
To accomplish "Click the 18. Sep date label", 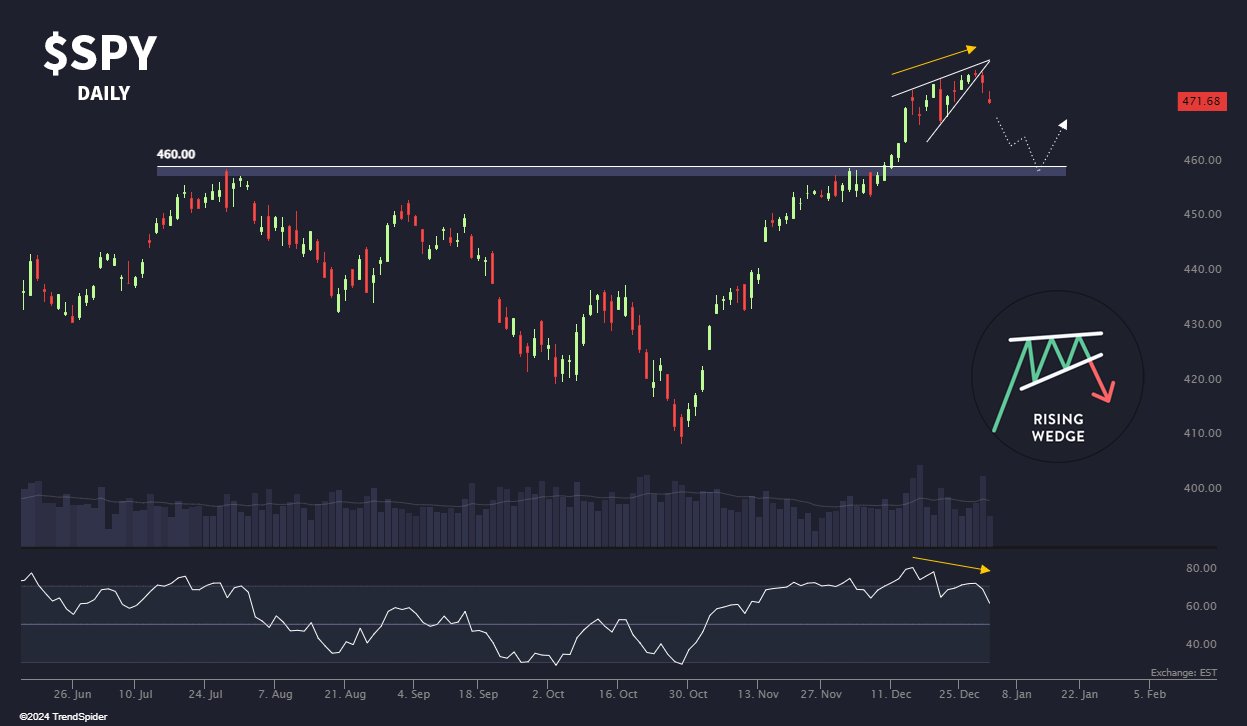I will tap(479, 693).
